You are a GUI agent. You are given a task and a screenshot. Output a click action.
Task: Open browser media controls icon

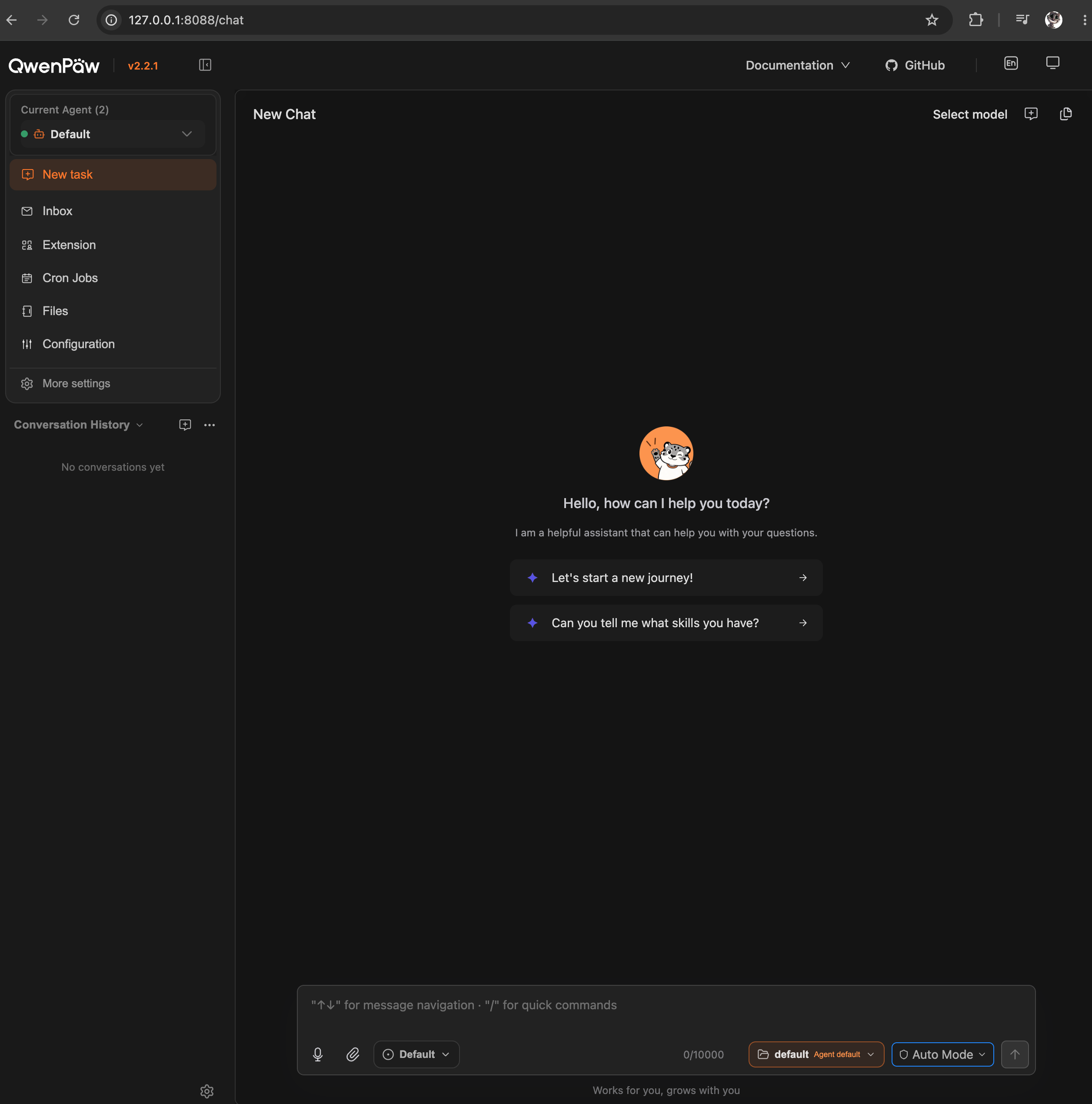pos(1022,20)
